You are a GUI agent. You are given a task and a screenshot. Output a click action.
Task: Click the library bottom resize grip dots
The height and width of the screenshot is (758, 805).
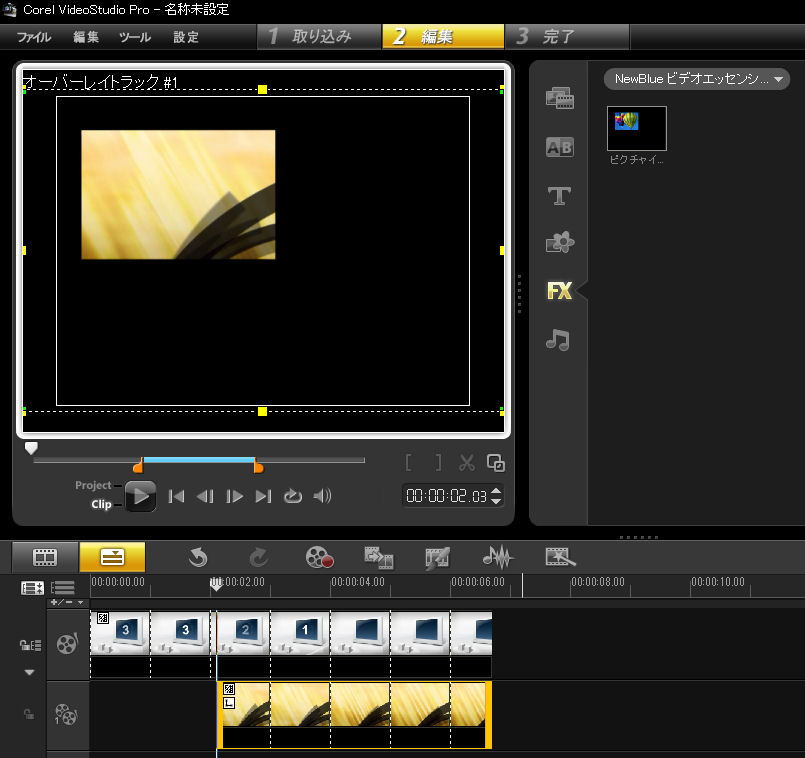[639, 537]
